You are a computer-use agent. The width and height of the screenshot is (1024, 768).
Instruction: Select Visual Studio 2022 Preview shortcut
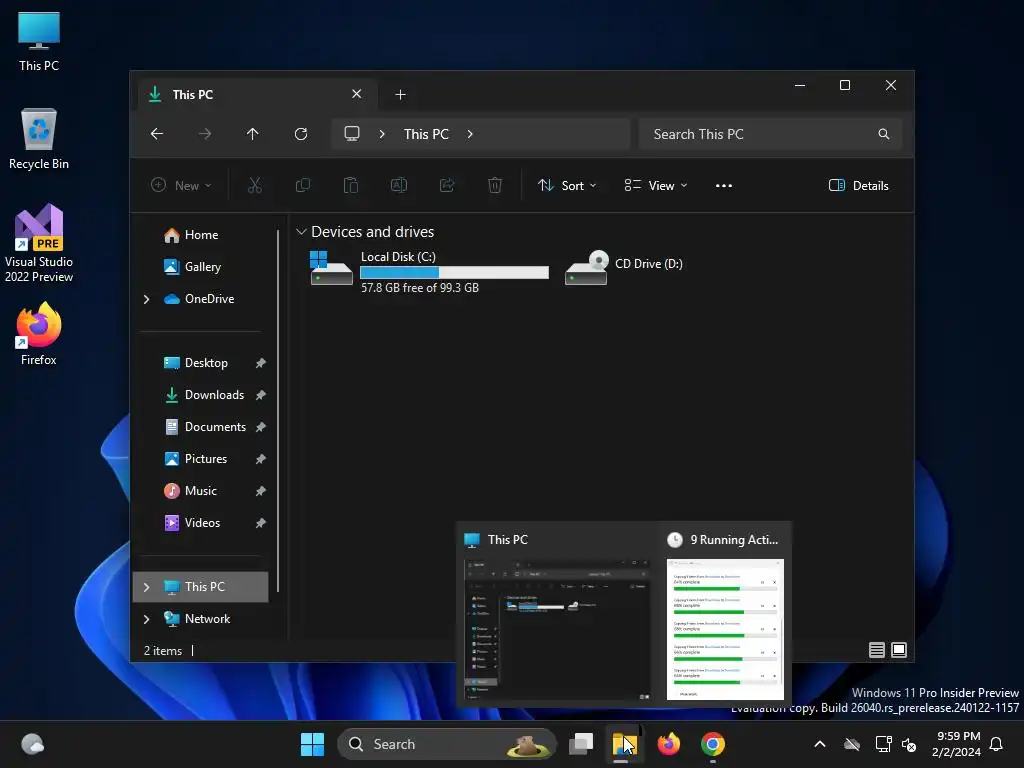point(39,243)
